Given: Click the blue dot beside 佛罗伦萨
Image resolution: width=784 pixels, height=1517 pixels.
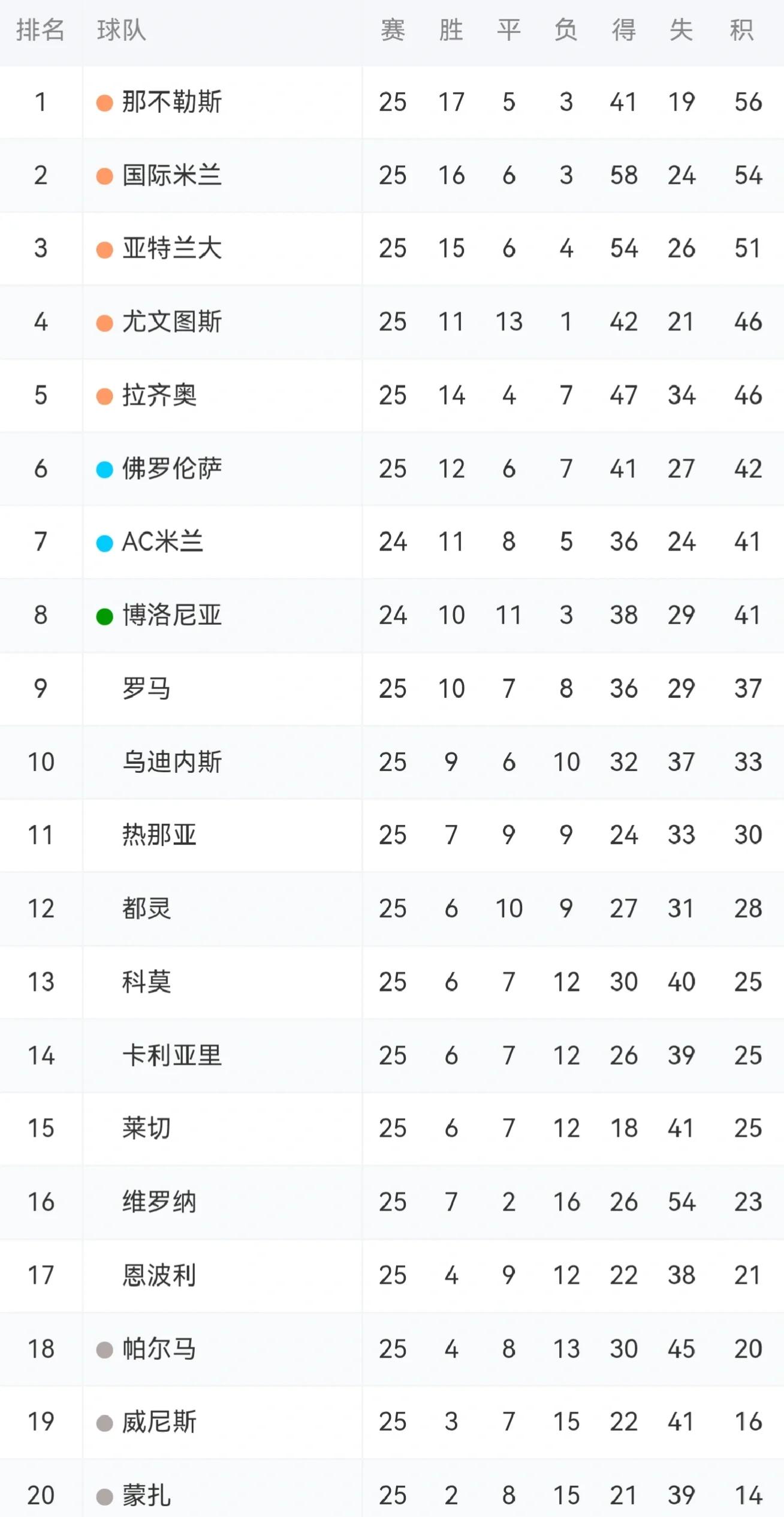Looking at the screenshot, I should point(105,469).
